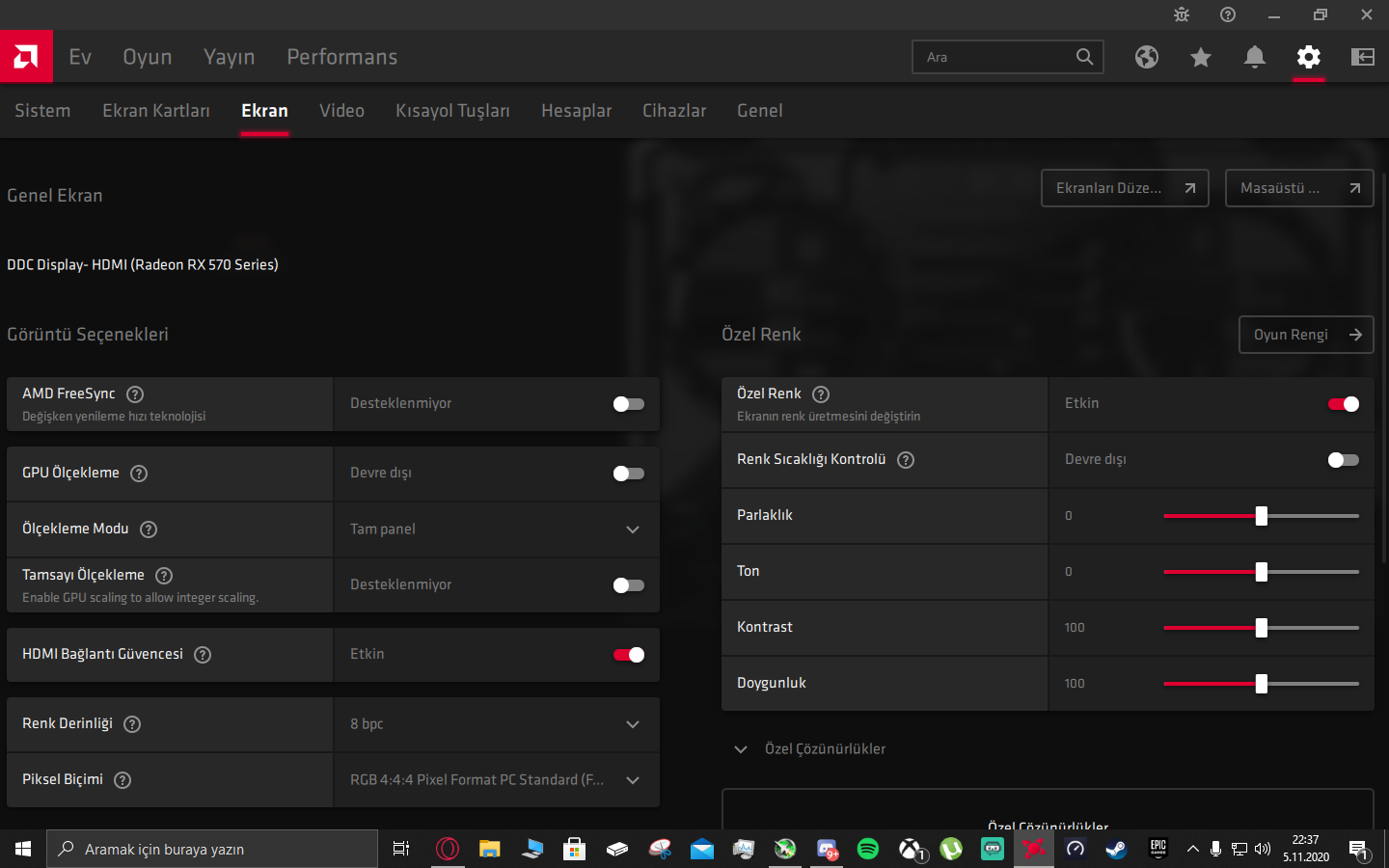Viewport: 1389px width, 868px height.
Task: Open Windows Start menu
Action: point(23,849)
